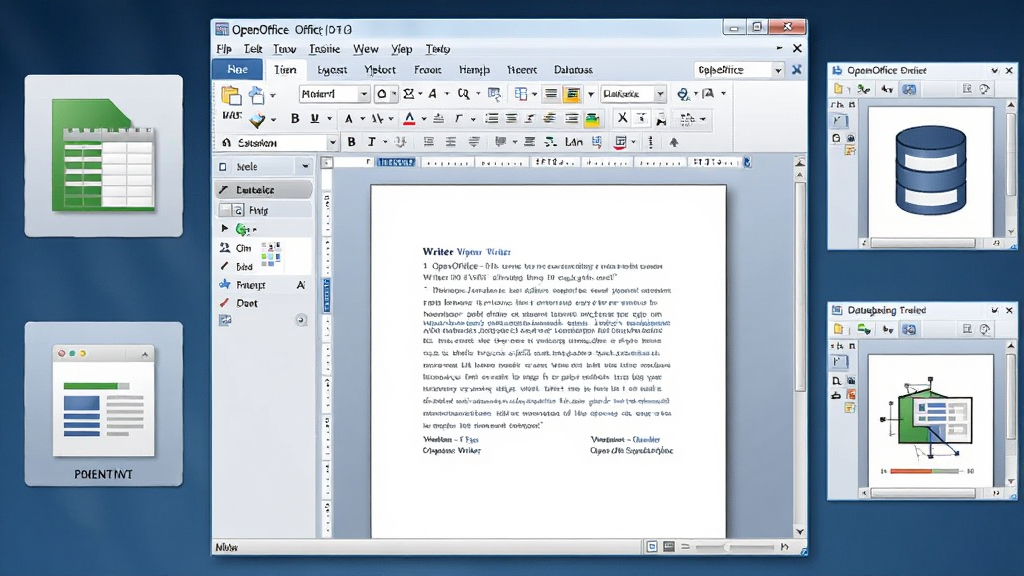The height and width of the screenshot is (576, 1024).
Task: Toggle the highlighted yellow align button
Action: pyautogui.click(x=571, y=94)
